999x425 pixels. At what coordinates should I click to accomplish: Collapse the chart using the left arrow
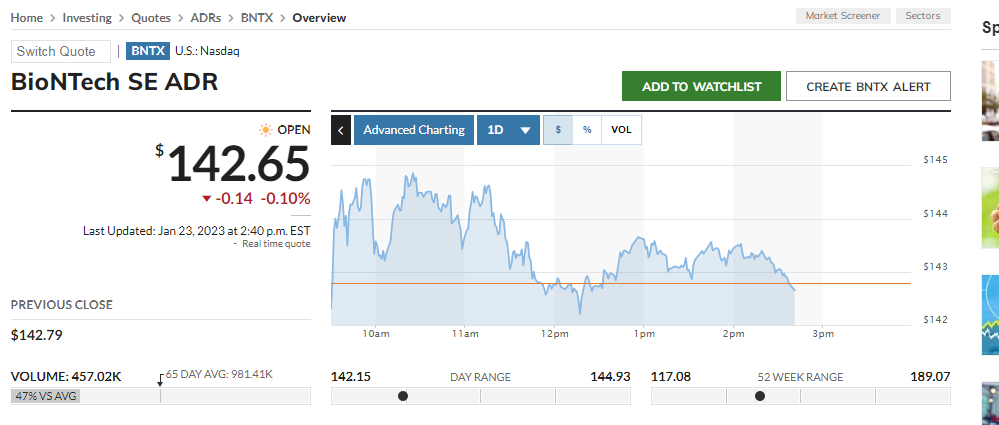tap(341, 130)
